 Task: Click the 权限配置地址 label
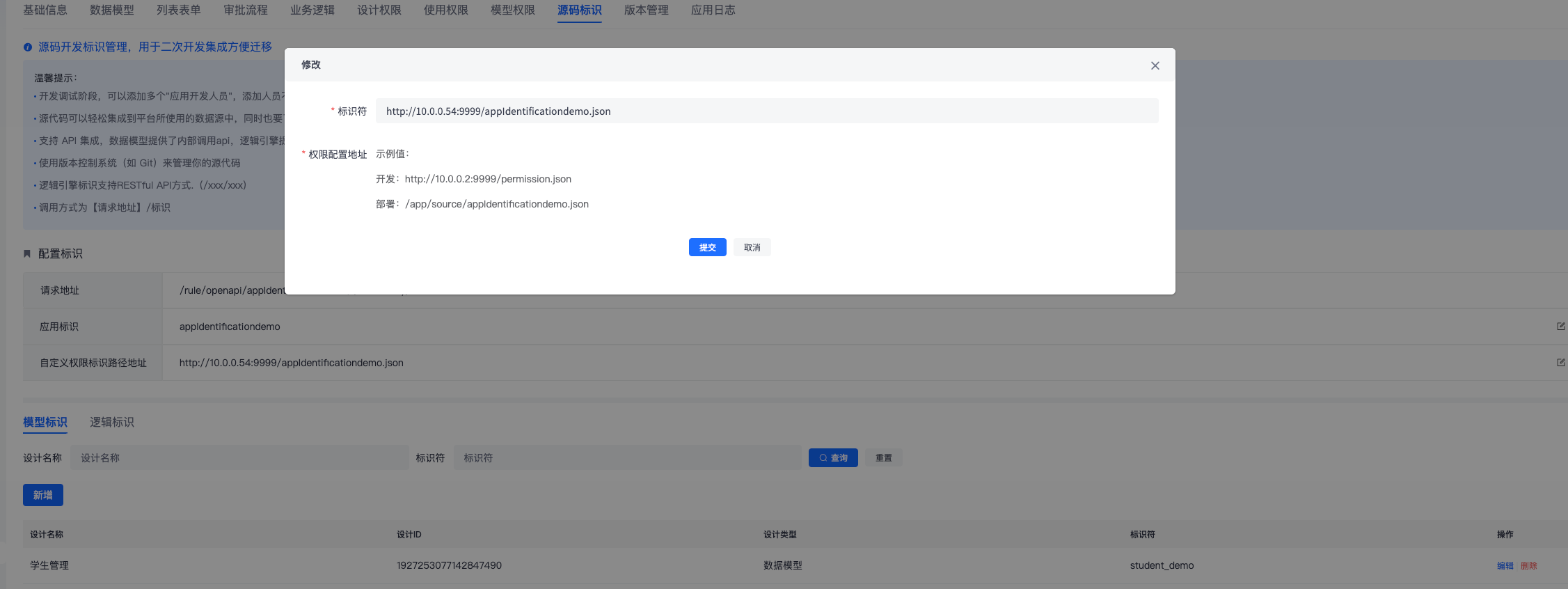point(338,154)
